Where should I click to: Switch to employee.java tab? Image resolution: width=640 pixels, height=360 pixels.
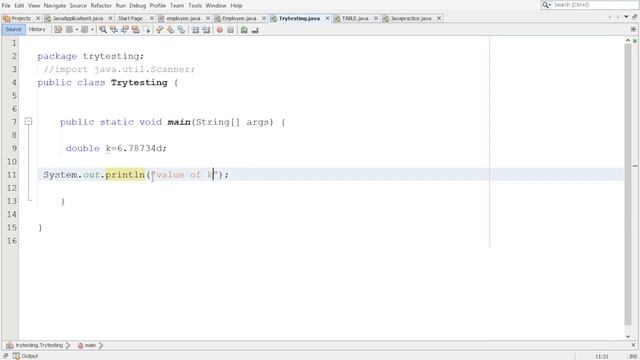coord(183,18)
